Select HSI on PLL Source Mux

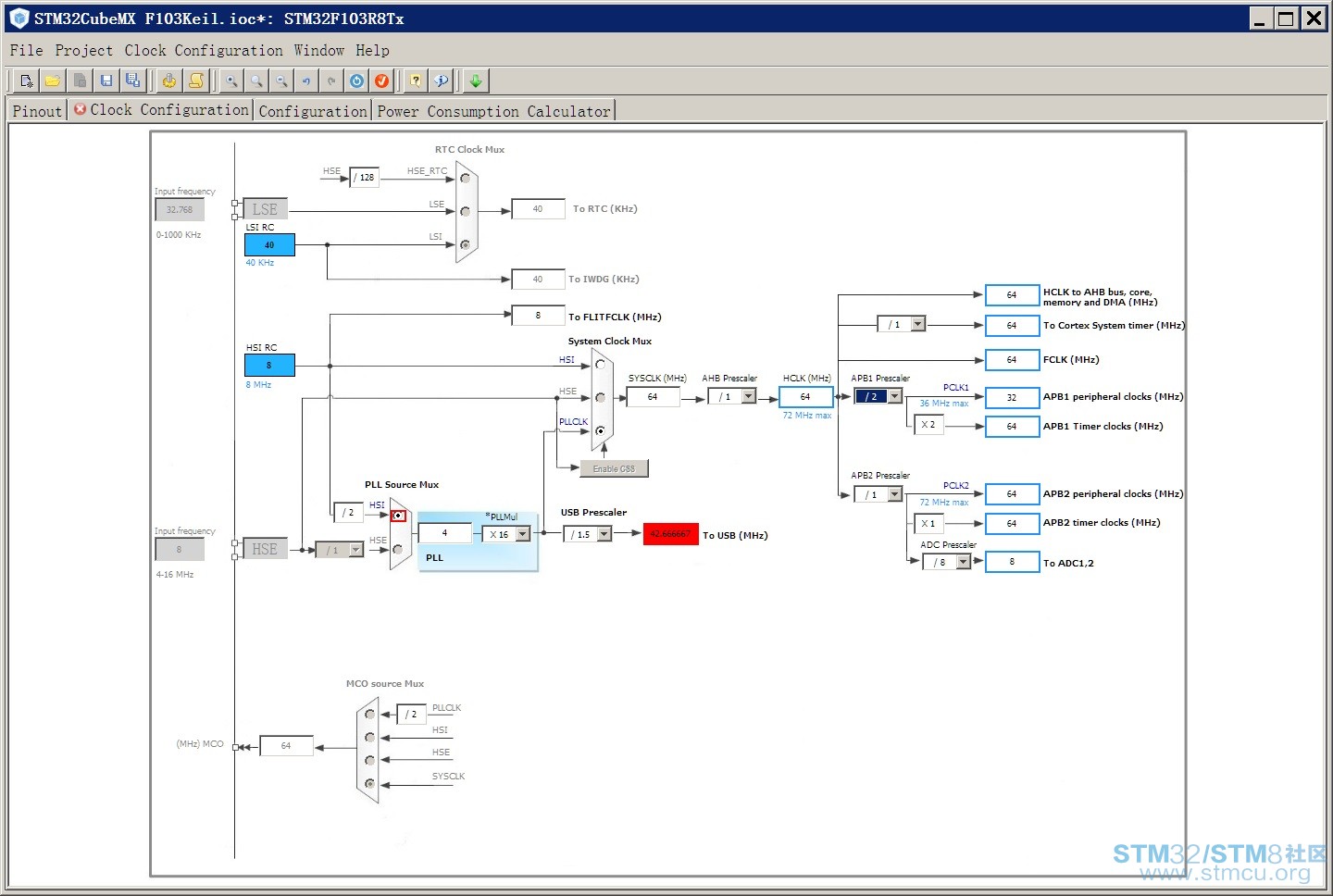398,516
